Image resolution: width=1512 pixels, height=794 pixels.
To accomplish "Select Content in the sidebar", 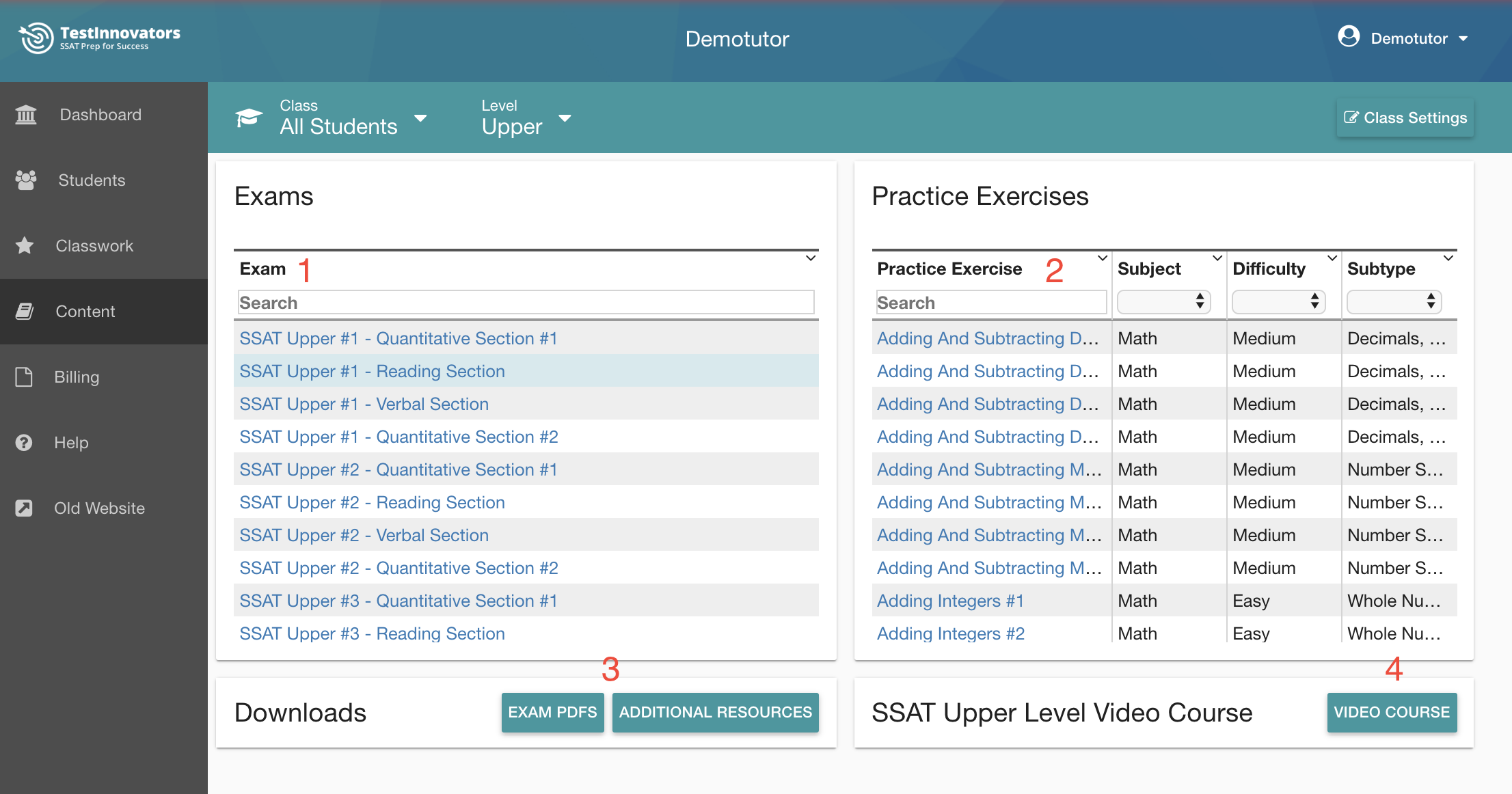I will coord(104,312).
